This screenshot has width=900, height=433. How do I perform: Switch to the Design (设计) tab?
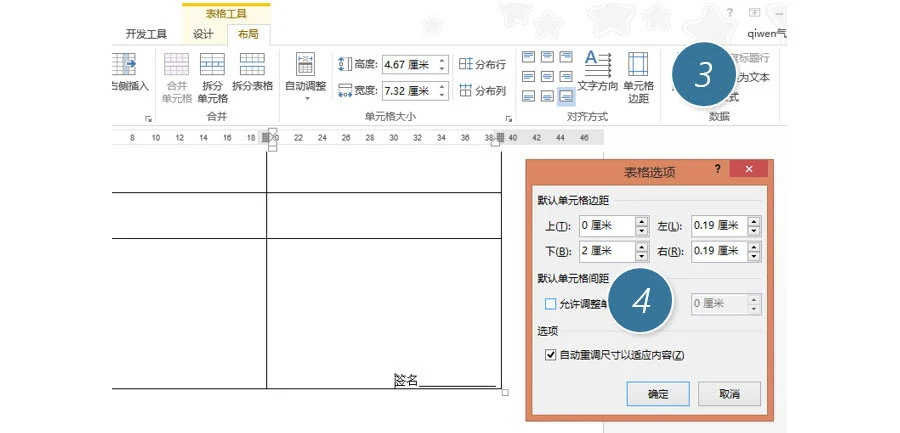pyautogui.click(x=203, y=33)
